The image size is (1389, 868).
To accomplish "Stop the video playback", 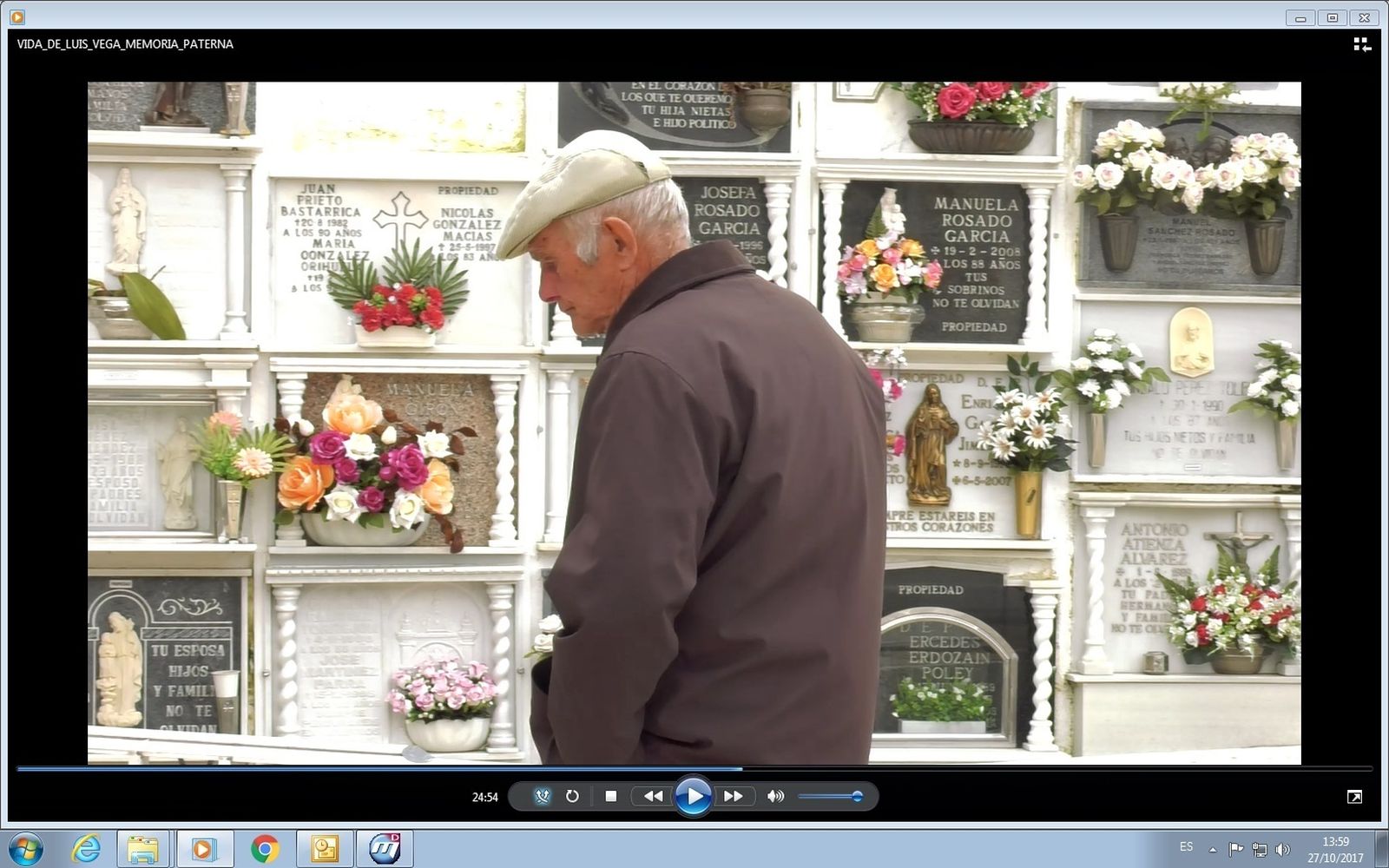I will (x=612, y=795).
